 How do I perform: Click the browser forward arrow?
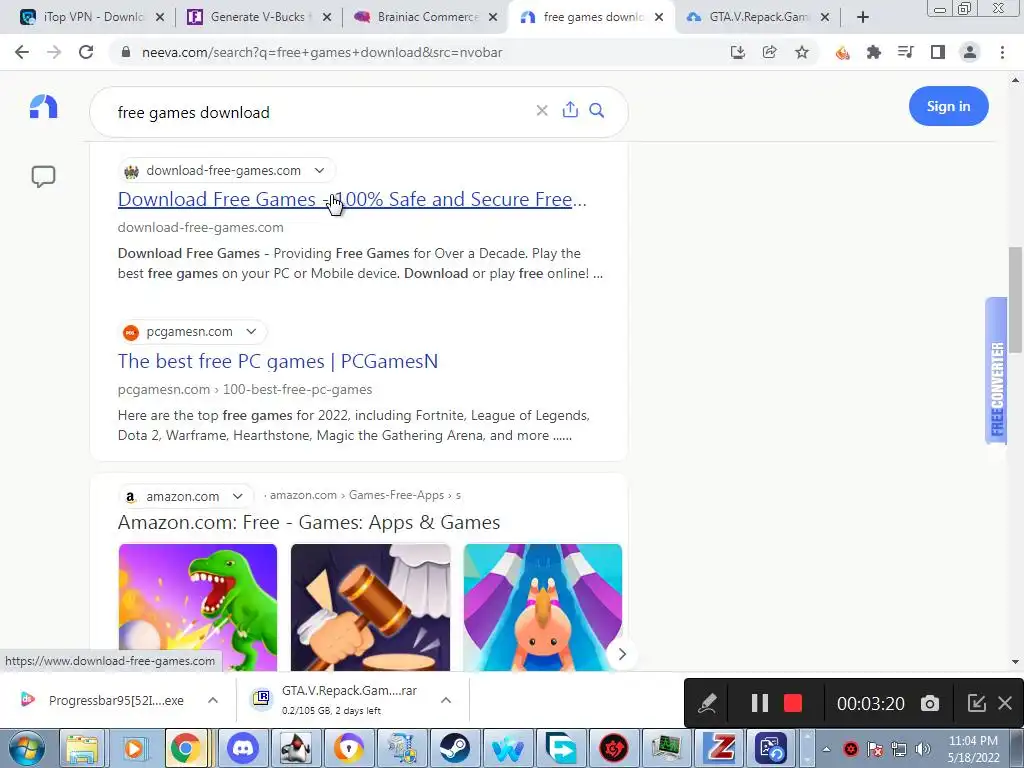(54, 52)
